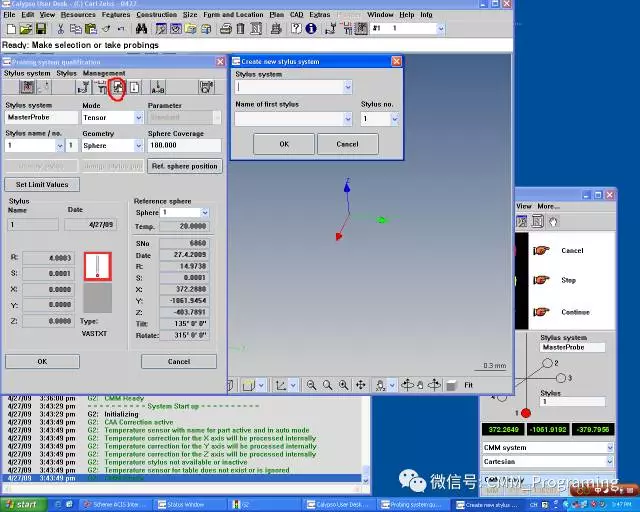Screen dimensions: 640x512
Task: Click the stylus thumbnail with red border
Action: (x=98, y=266)
